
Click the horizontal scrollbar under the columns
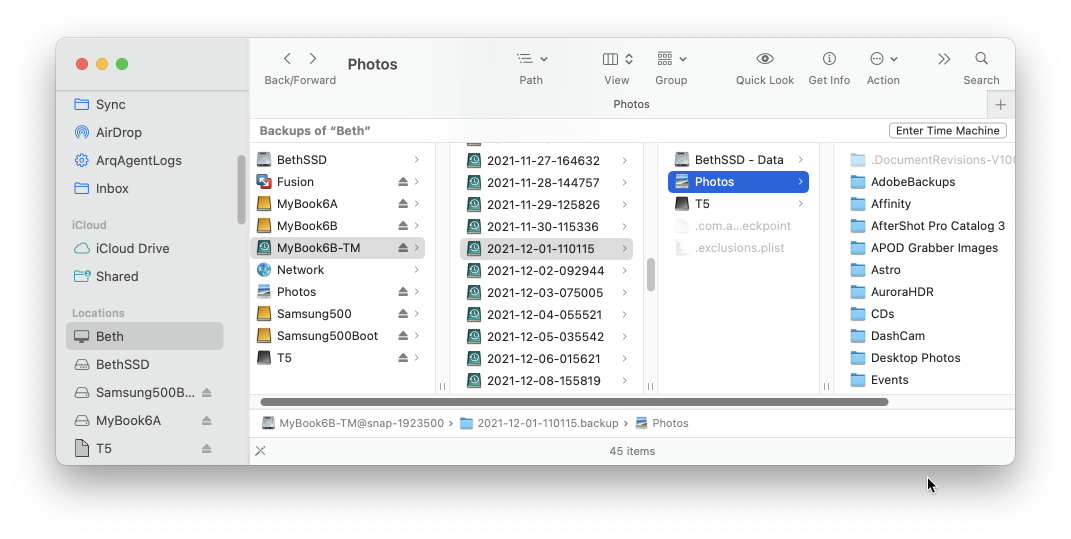coord(574,402)
